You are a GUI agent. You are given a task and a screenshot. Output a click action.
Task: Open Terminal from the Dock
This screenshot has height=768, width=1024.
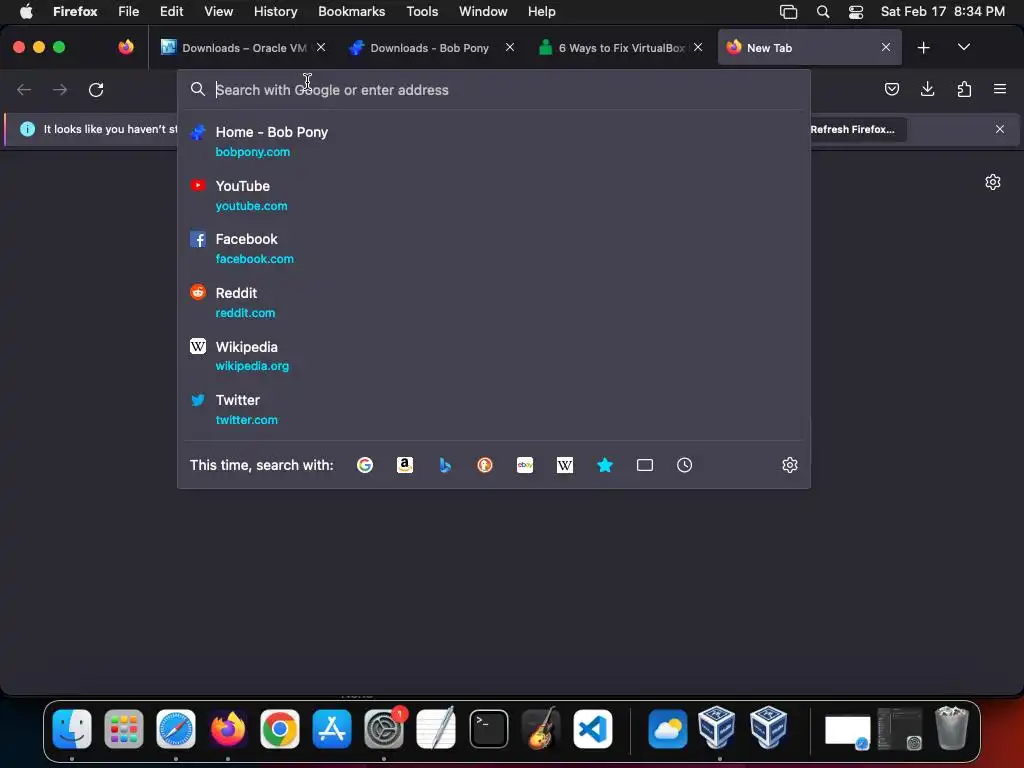click(x=488, y=729)
